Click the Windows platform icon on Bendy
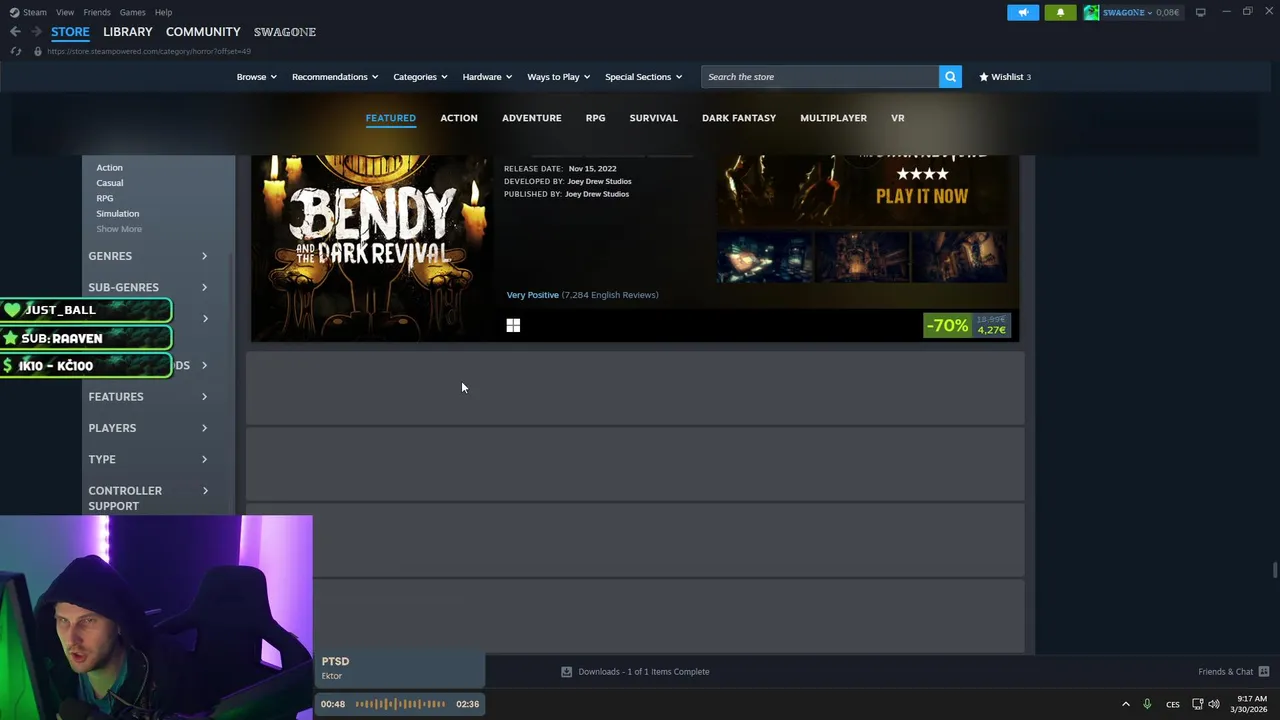 click(513, 325)
